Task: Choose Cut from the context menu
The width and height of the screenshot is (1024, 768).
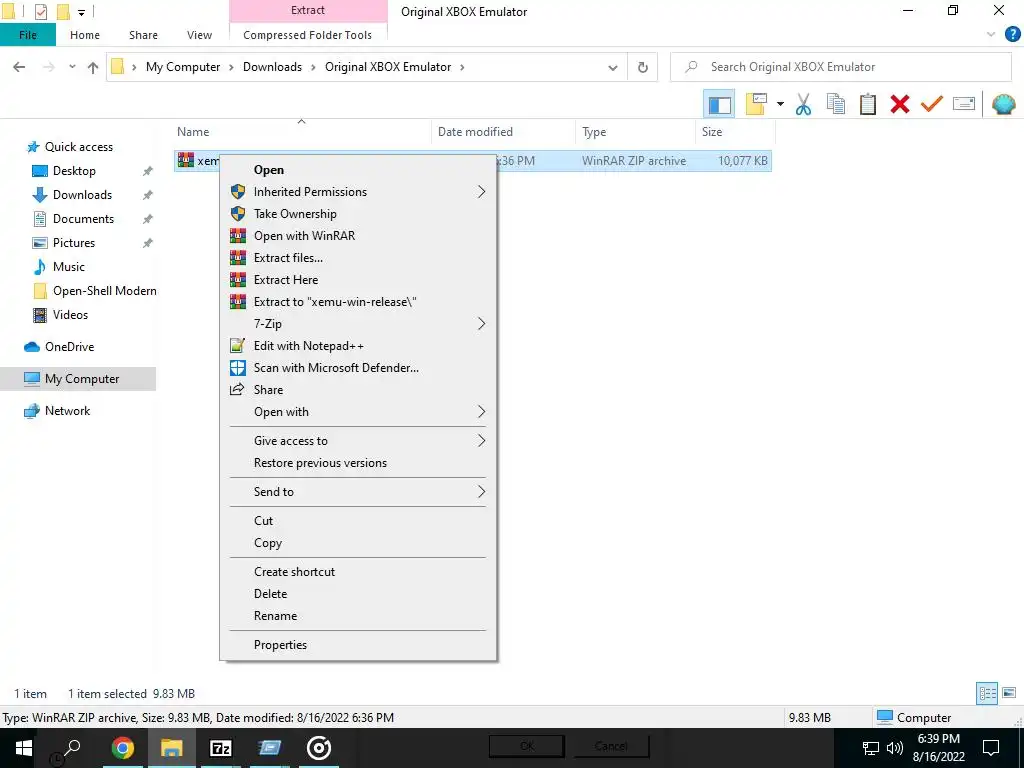Action: (358, 520)
